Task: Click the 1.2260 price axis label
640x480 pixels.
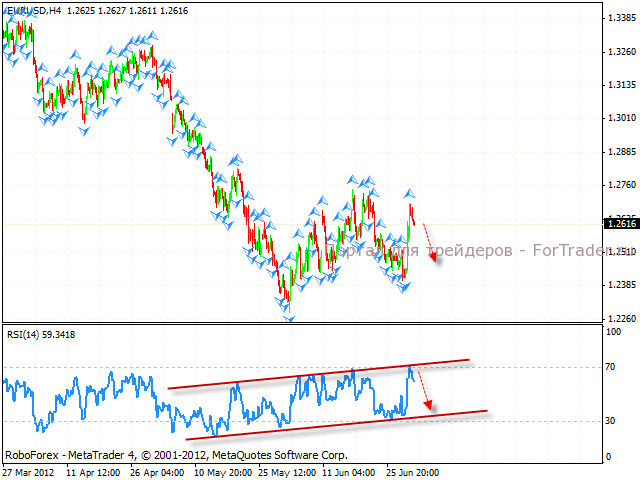Action: tap(618, 318)
